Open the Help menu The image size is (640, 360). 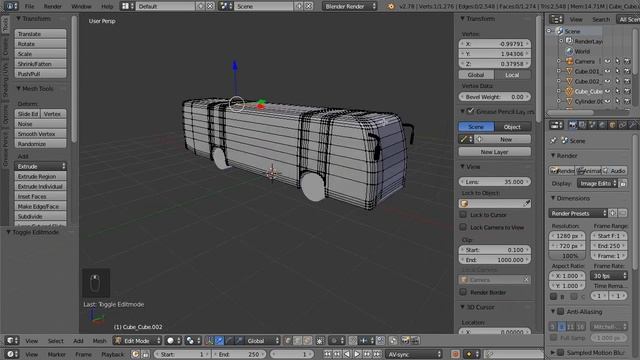pyautogui.click(x=107, y=6)
